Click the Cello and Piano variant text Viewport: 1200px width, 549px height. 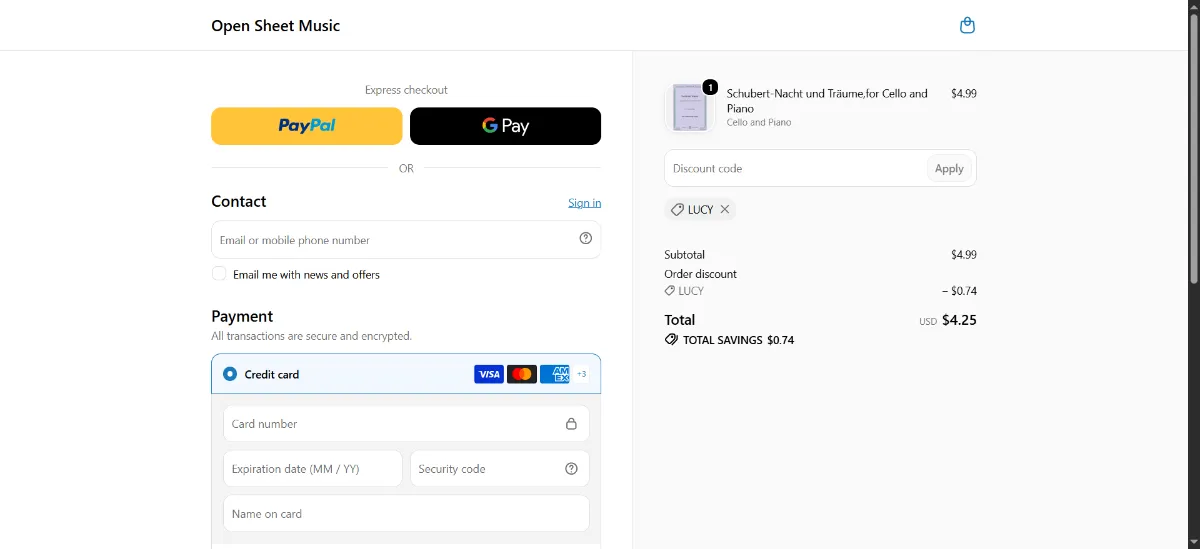tap(759, 122)
